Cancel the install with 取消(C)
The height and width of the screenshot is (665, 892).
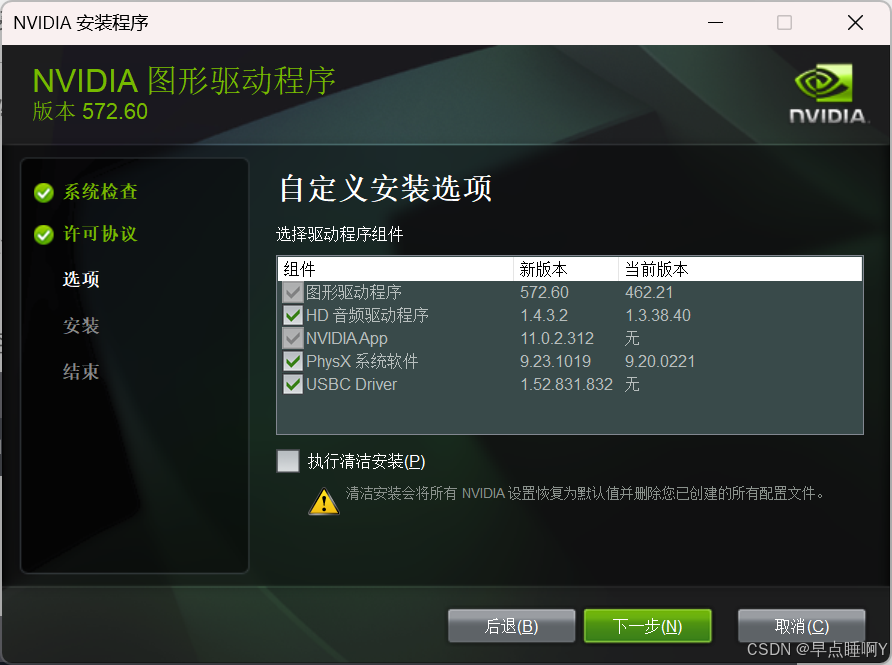tap(801, 626)
